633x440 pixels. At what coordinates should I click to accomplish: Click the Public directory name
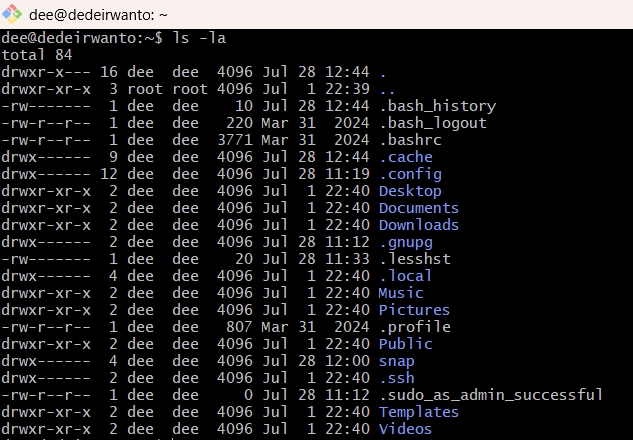pyautogui.click(x=405, y=344)
